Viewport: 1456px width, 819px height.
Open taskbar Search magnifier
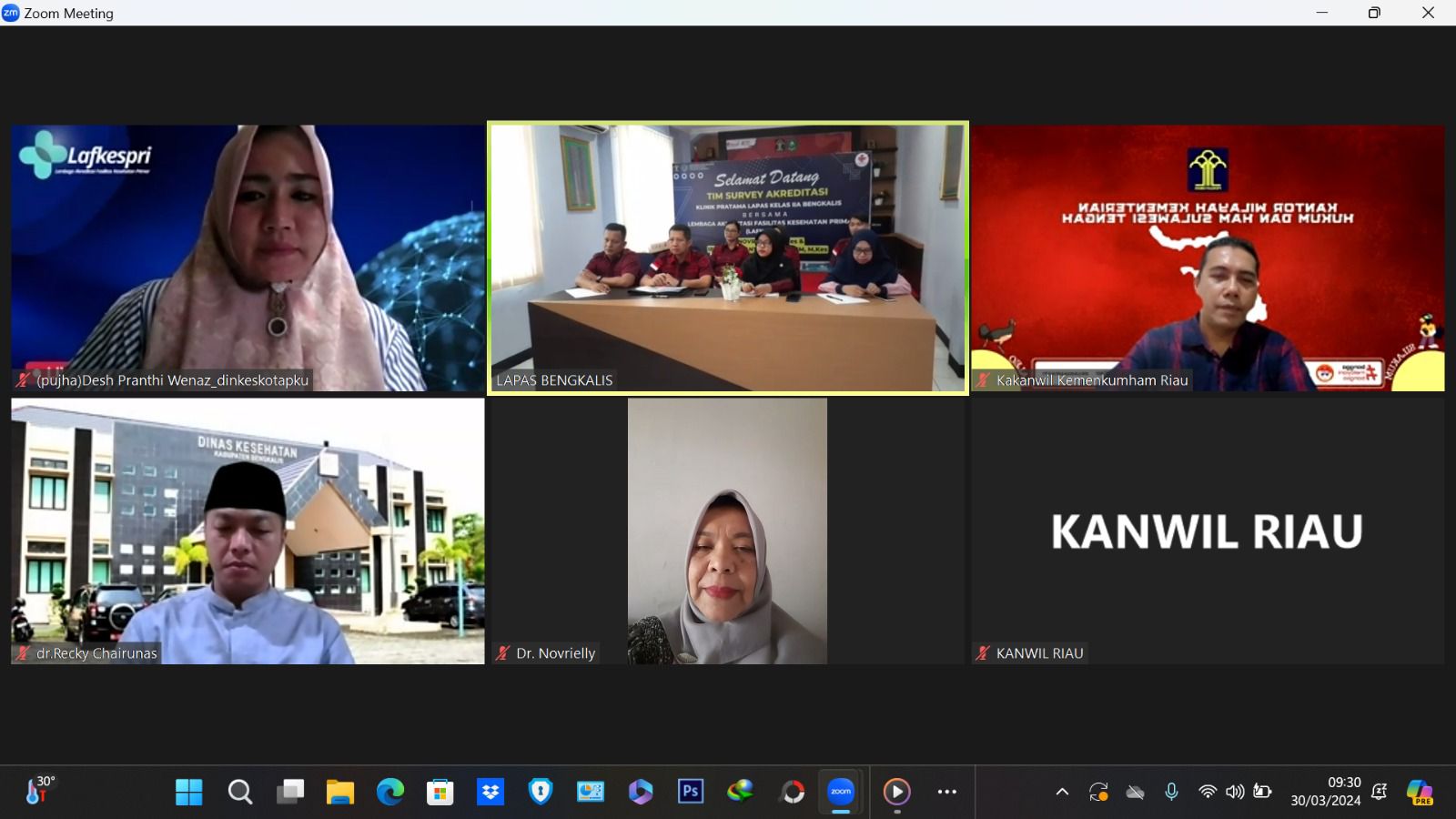pos(240,793)
